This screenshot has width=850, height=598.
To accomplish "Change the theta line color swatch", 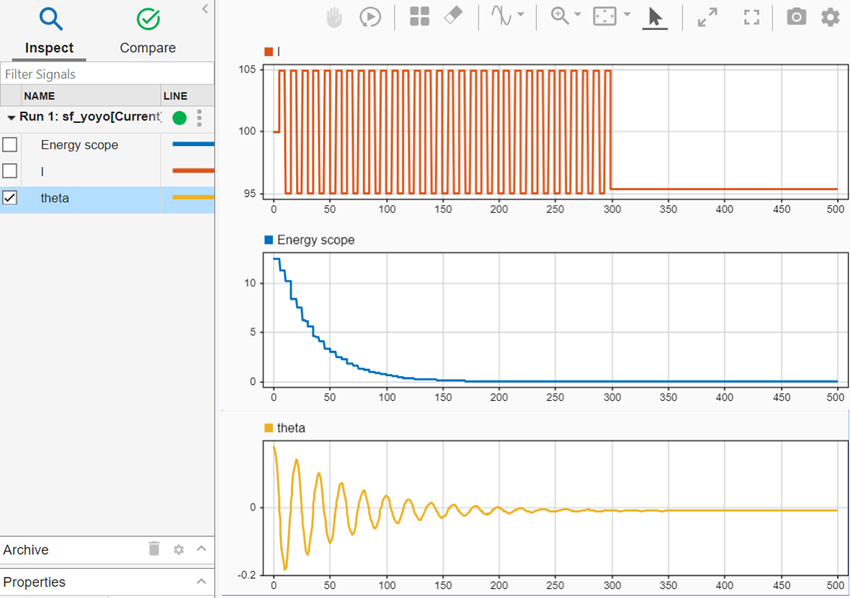I will click(x=192, y=198).
